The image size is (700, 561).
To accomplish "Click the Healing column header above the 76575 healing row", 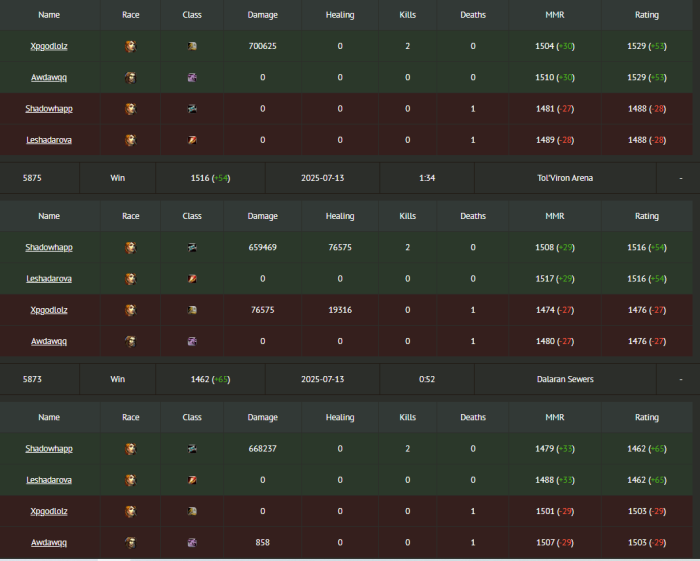I will [340, 216].
